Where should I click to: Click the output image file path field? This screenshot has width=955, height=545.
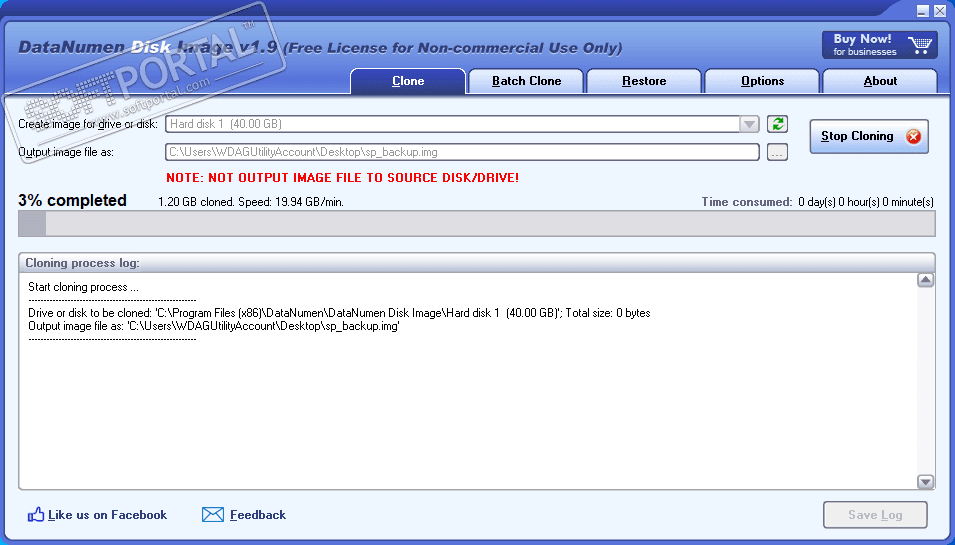coord(462,152)
